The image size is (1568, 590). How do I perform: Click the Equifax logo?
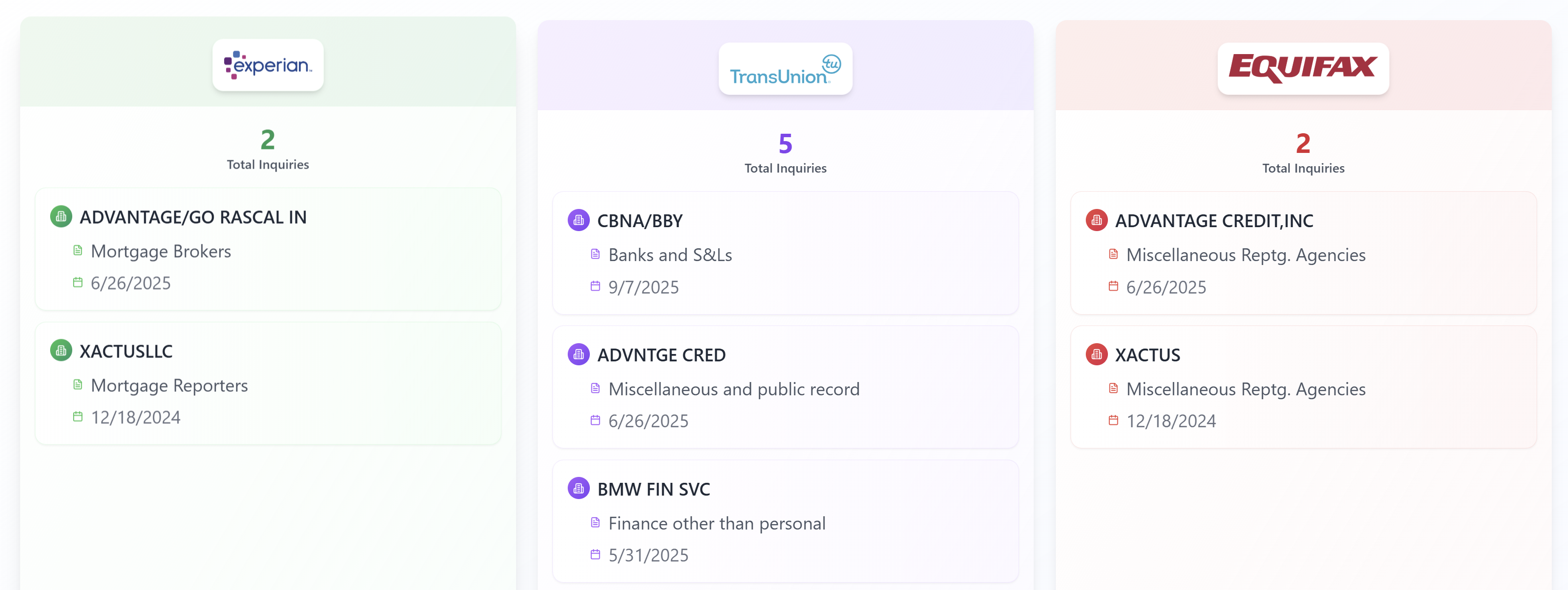click(x=1303, y=68)
